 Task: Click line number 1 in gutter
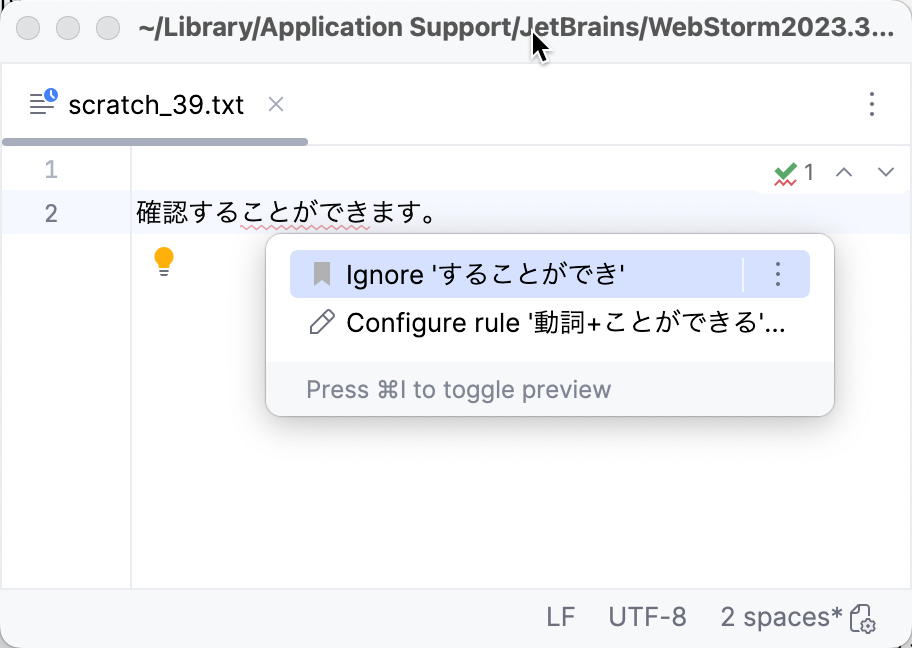51,170
